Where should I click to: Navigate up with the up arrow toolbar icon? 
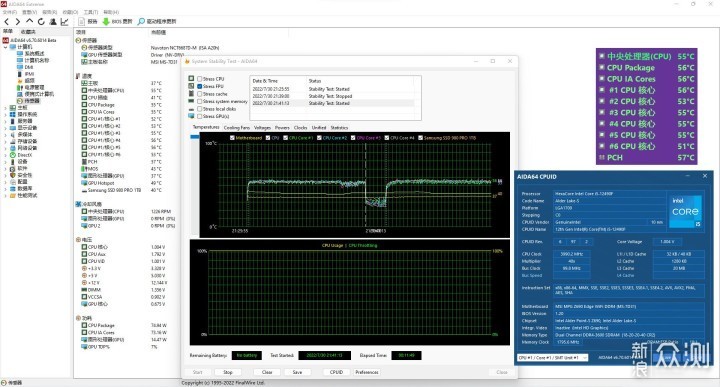(x=29, y=21)
